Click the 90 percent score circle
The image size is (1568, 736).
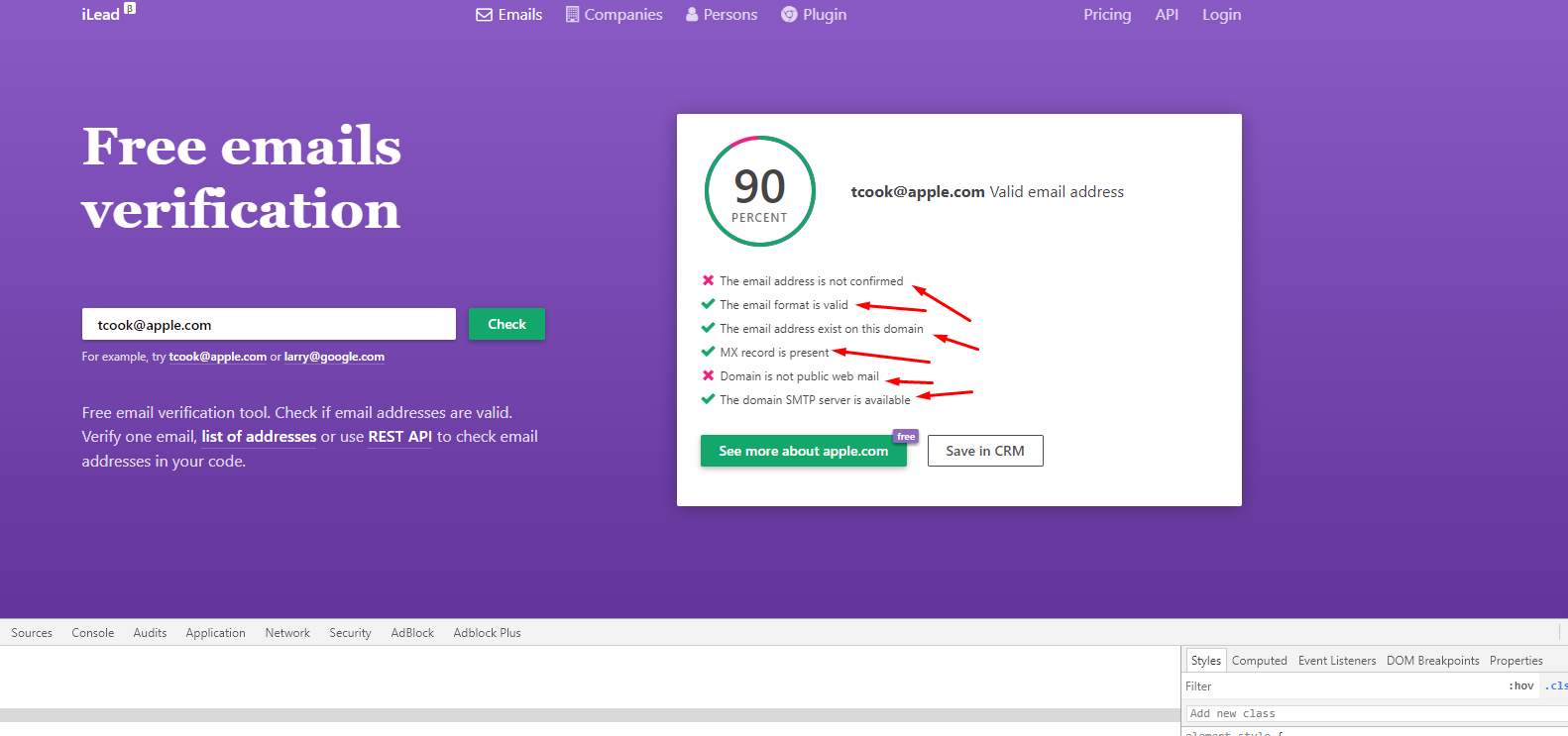(x=759, y=191)
